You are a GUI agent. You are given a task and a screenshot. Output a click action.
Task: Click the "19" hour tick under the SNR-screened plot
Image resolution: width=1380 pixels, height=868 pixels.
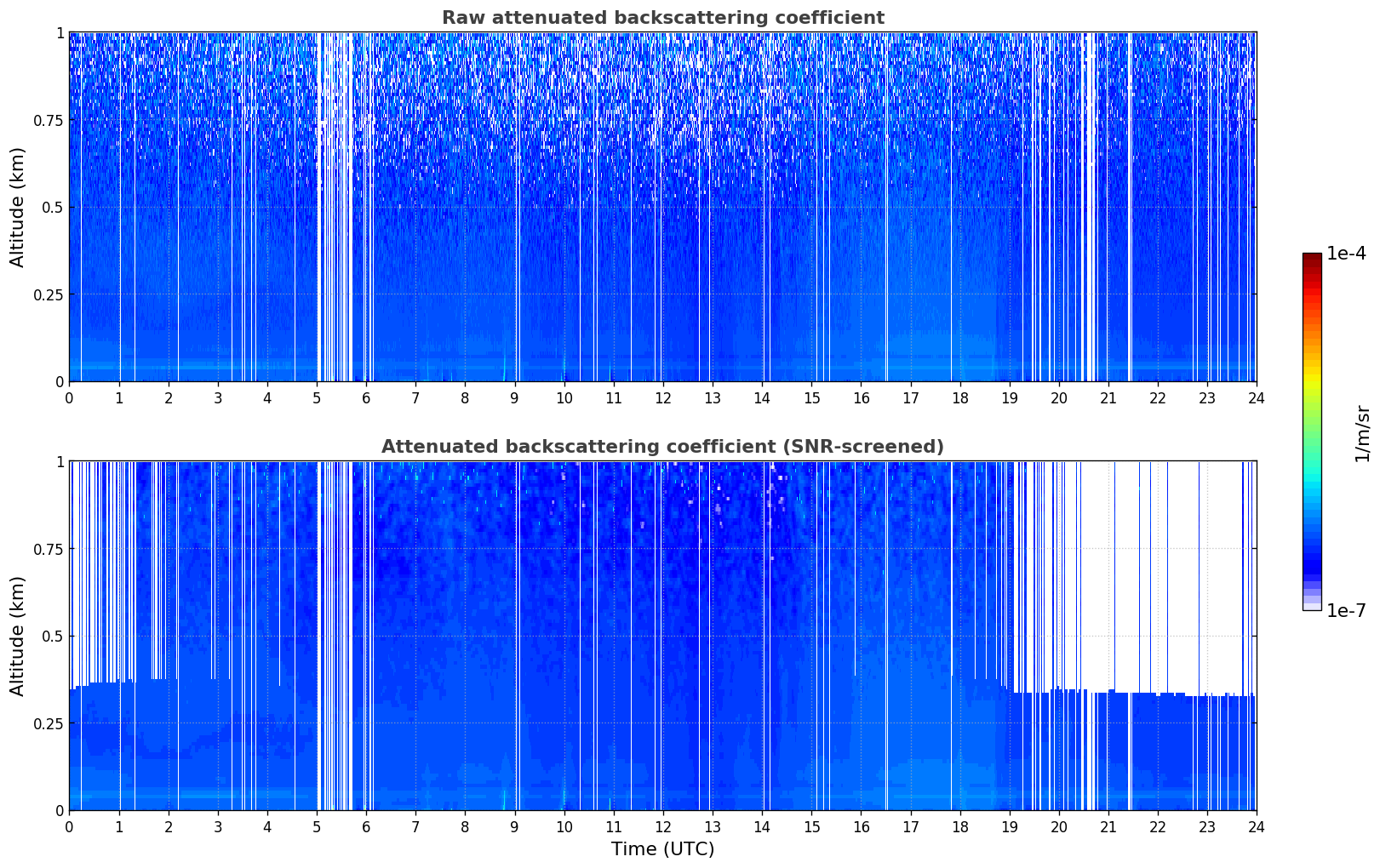[1009, 826]
